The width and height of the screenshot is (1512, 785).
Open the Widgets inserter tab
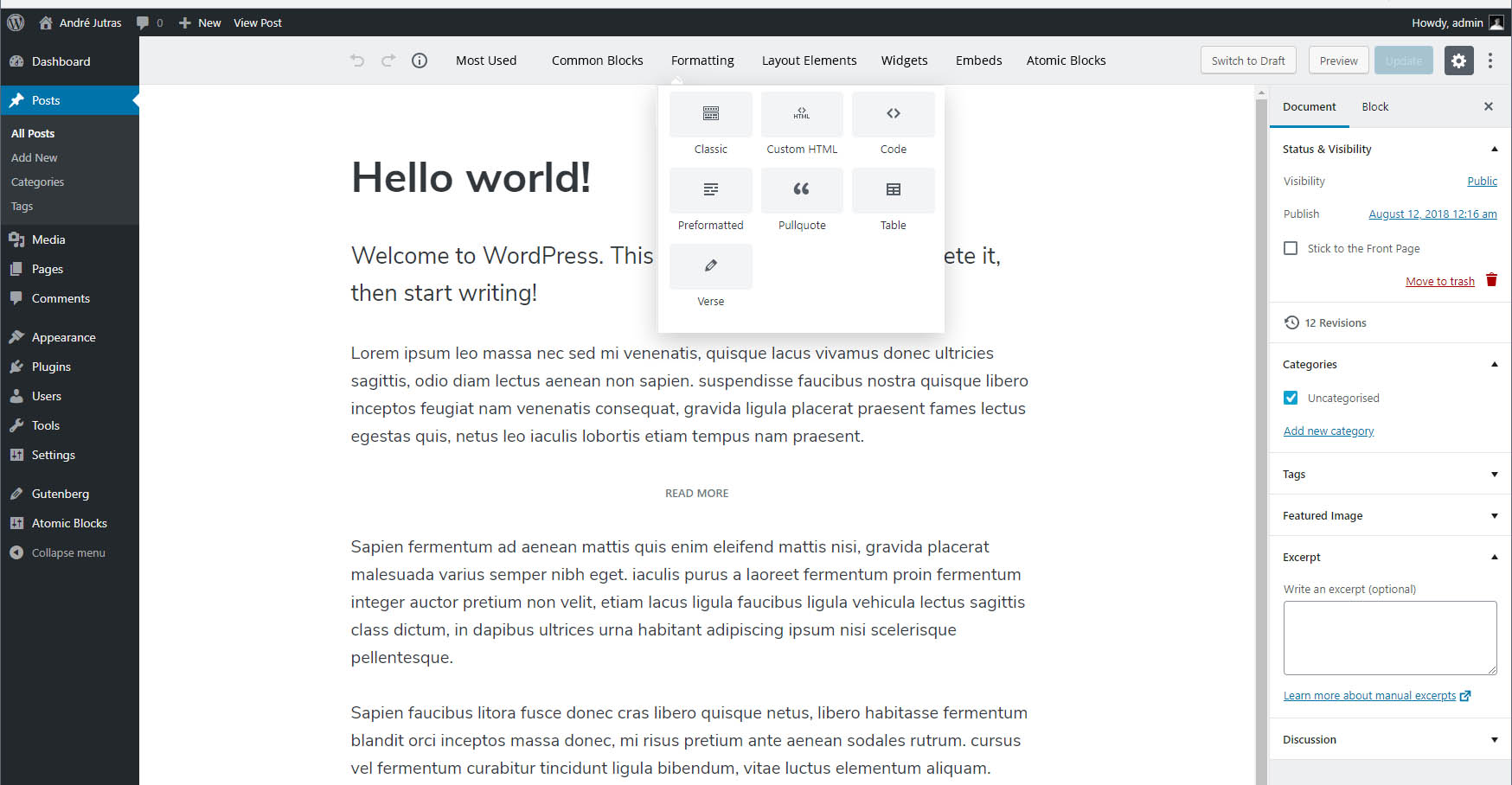pos(904,61)
